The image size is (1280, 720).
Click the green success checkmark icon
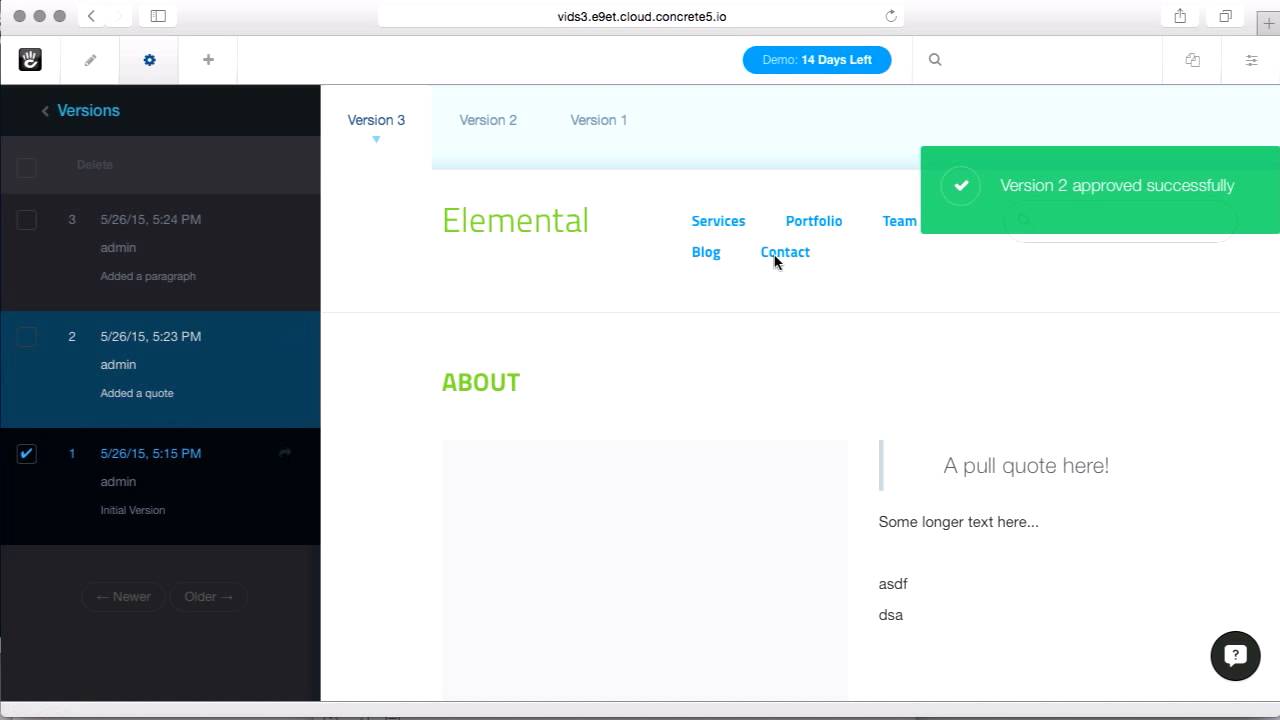961,185
